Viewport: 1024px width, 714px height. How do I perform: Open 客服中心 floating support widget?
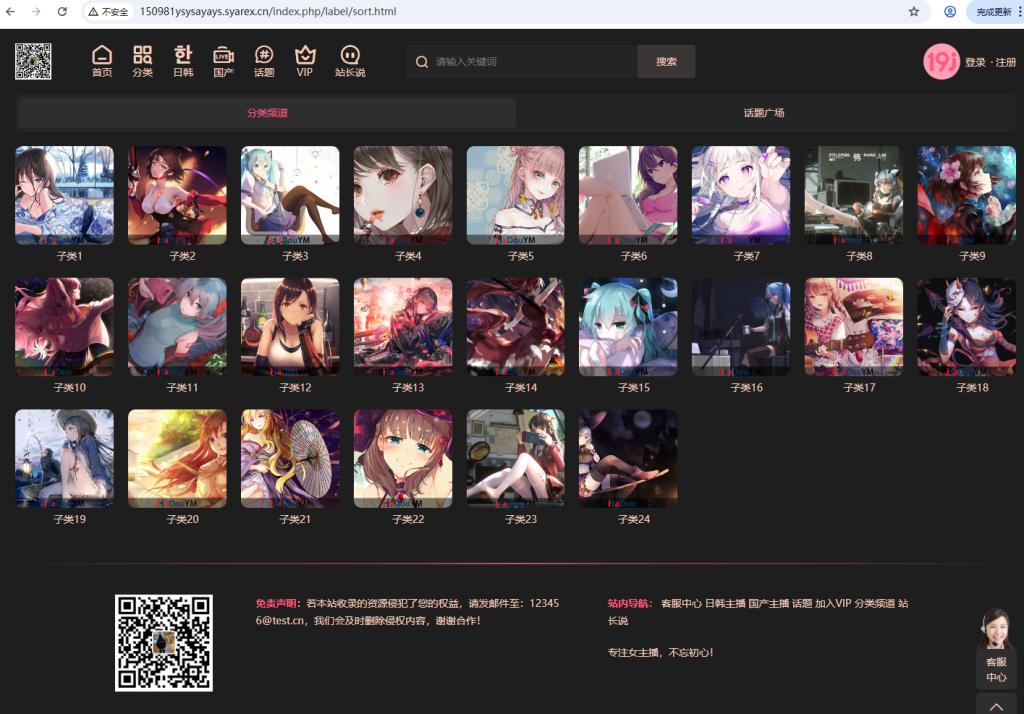tap(996, 647)
